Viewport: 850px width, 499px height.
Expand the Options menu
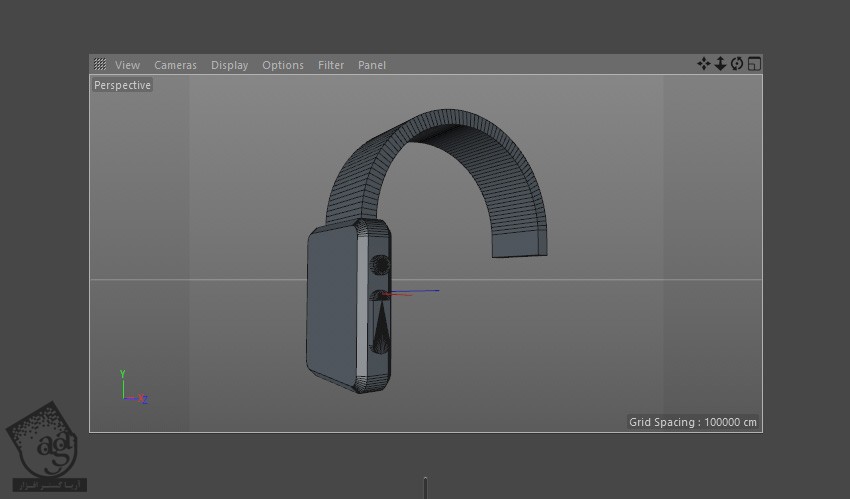click(x=283, y=65)
